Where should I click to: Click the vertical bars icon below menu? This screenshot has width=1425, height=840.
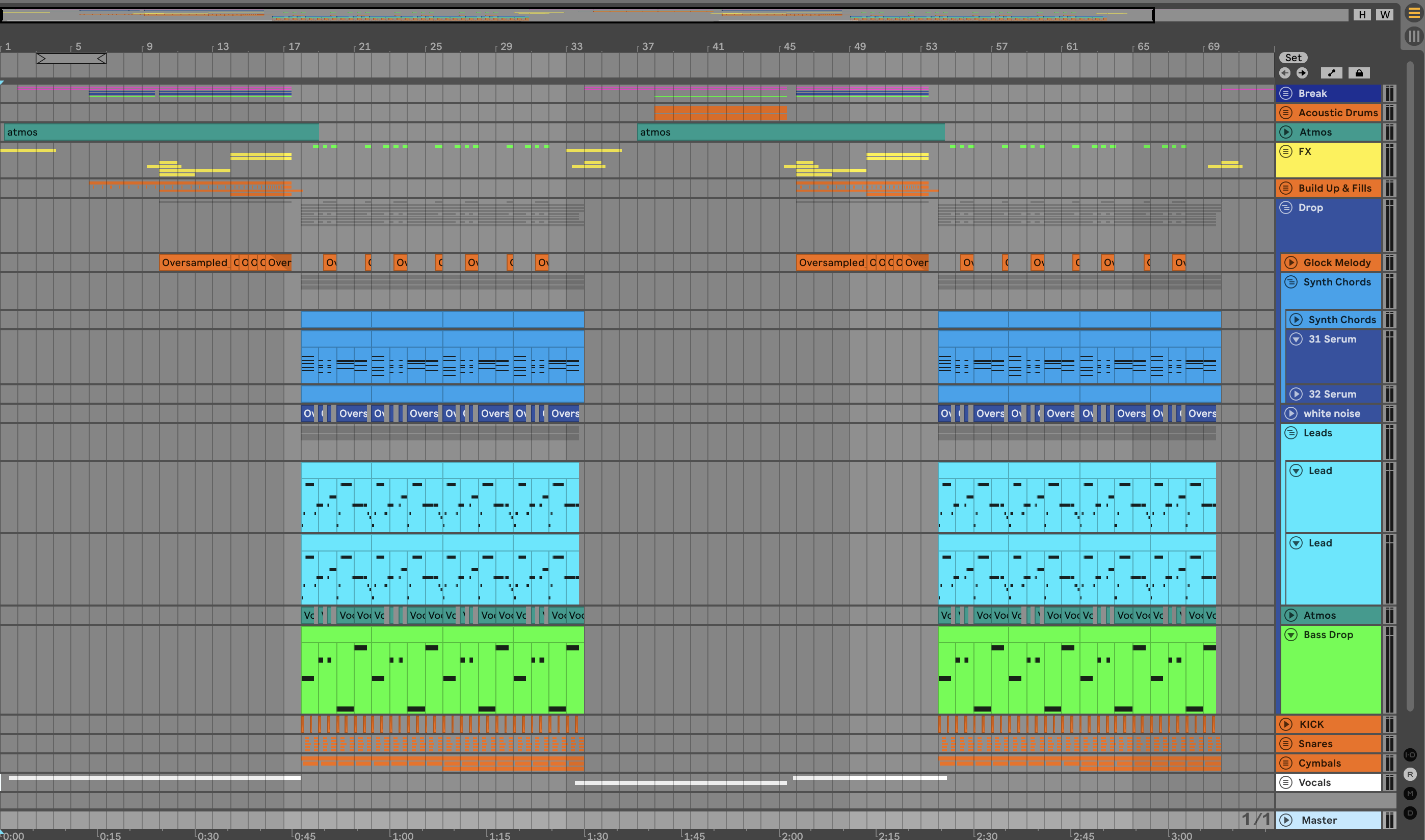(1413, 36)
